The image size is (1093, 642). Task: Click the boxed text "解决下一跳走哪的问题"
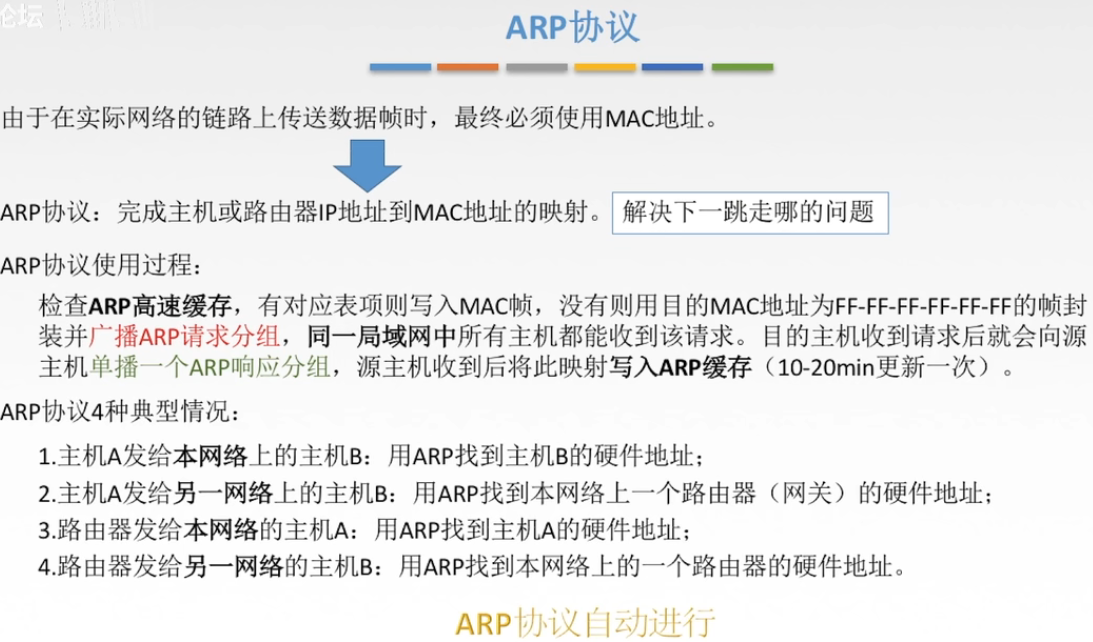[750, 213]
